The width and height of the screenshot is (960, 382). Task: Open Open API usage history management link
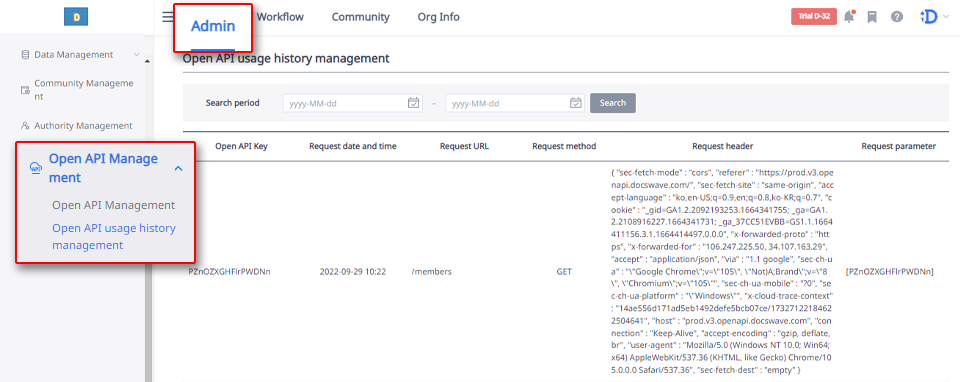114,236
